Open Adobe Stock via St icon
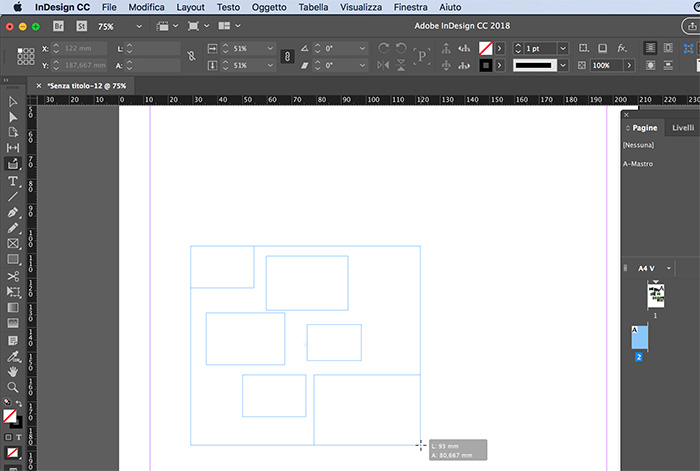The height and width of the screenshot is (471, 700). coord(81,26)
